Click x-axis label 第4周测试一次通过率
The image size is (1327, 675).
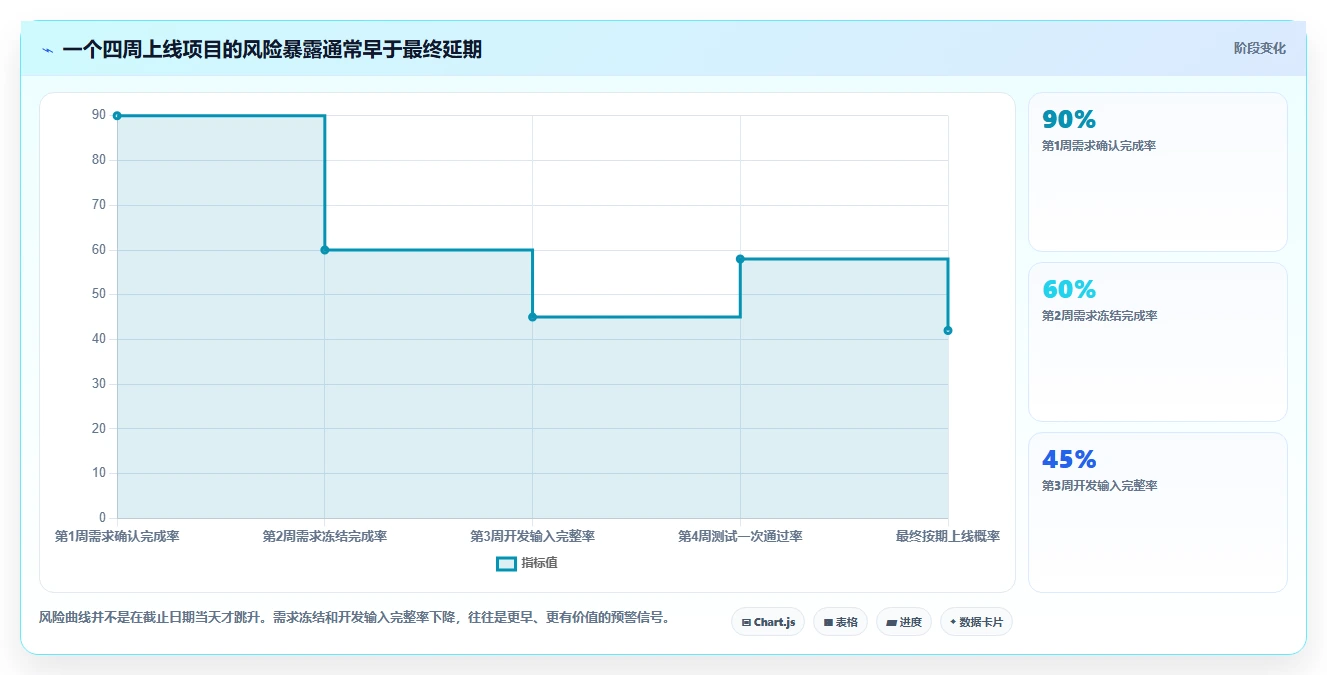740,536
